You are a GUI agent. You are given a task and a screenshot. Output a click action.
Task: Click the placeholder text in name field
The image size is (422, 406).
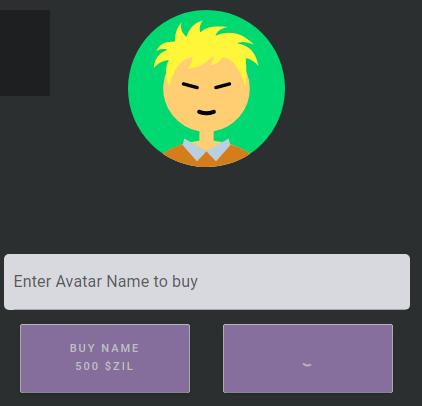(x=106, y=282)
